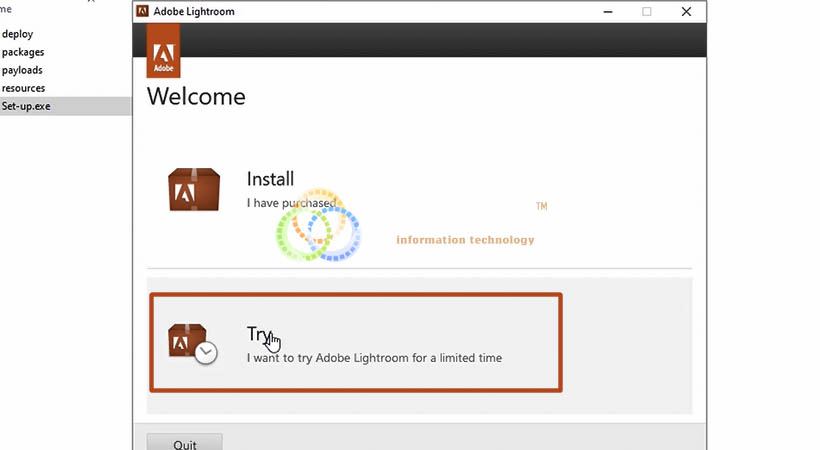Click 'I want to try Adobe Lightroom' description

coord(374,358)
